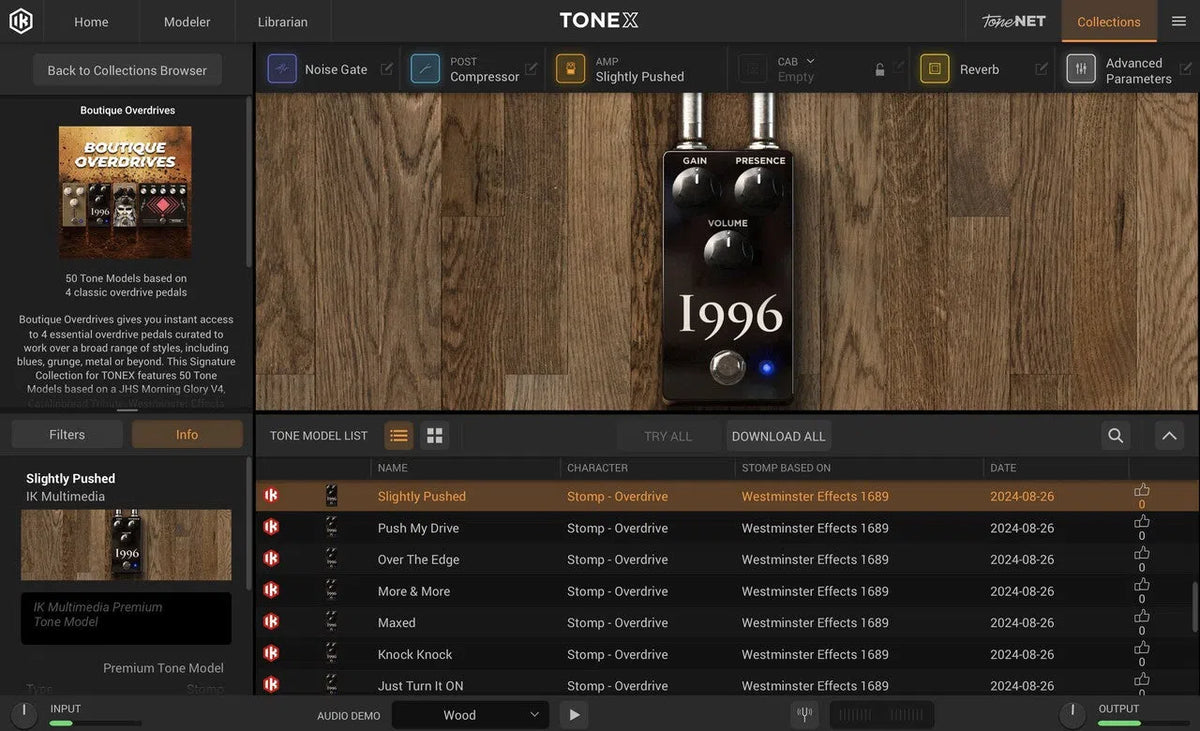Expand the Date column sort options
Image resolution: width=1200 pixels, height=731 pixels.
[x=1005, y=467]
